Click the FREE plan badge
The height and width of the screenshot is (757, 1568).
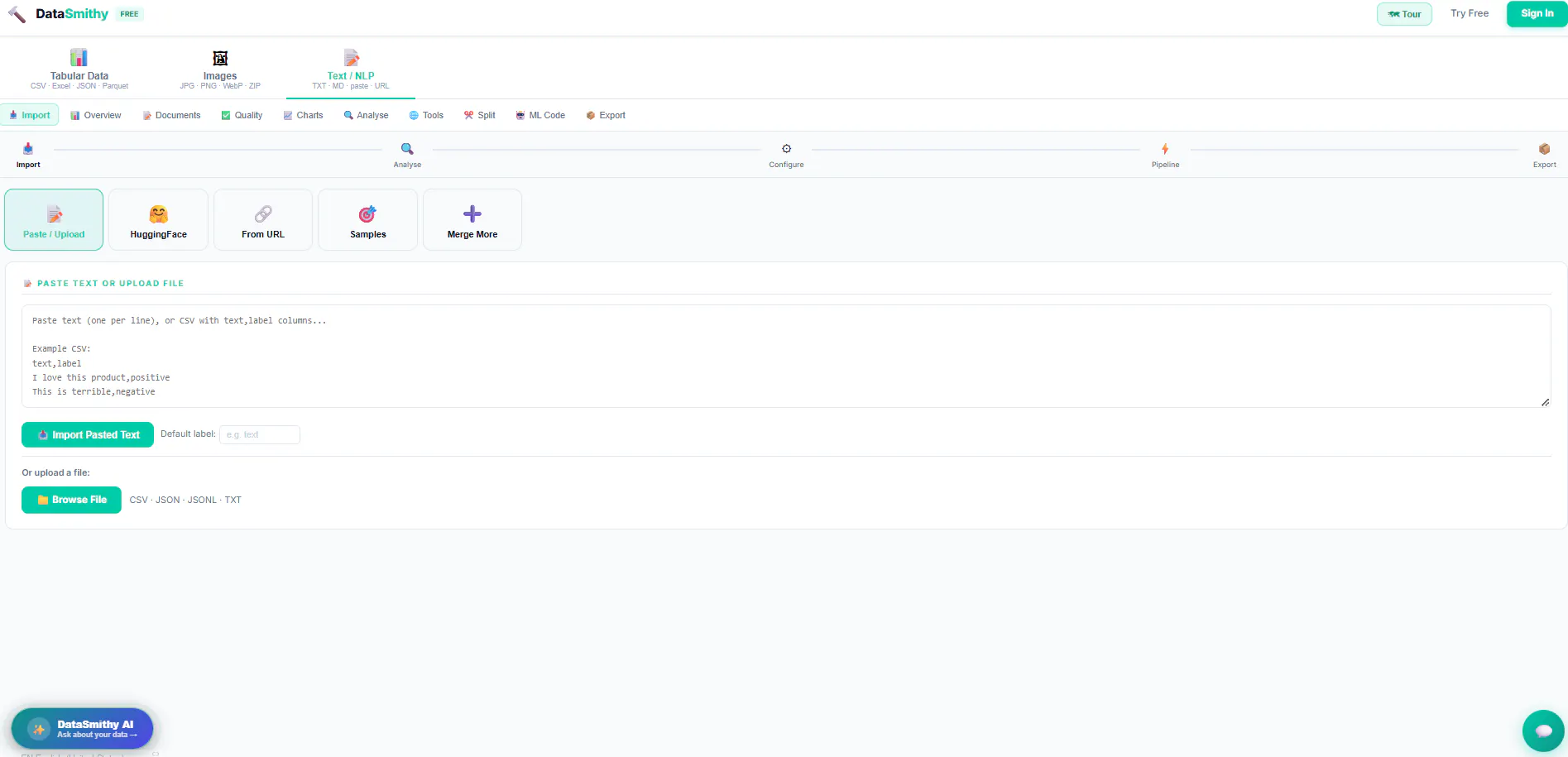click(129, 14)
